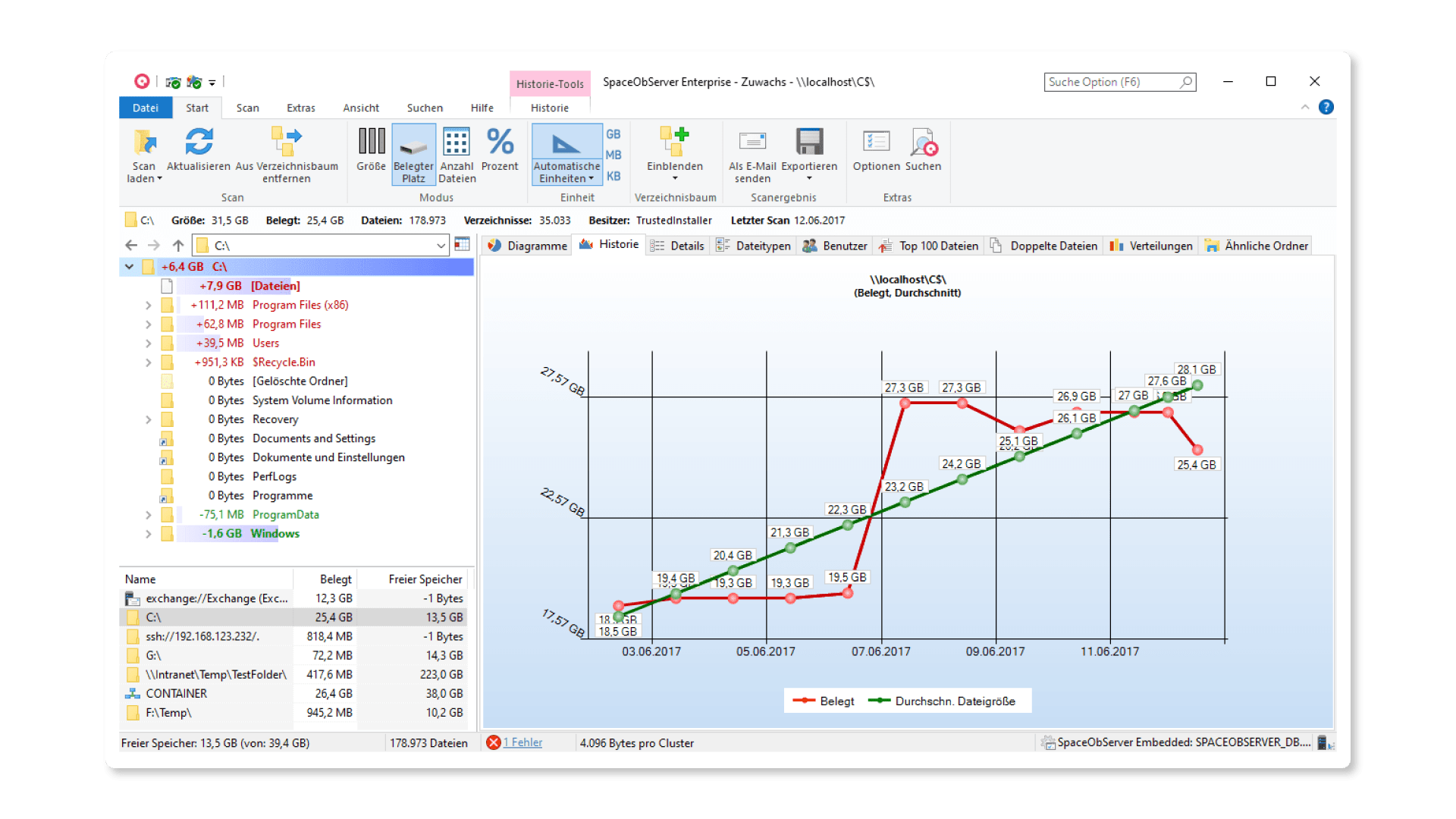Screen dimensions: 1456x819
Task: Set unit to MB
Action: tap(613, 155)
